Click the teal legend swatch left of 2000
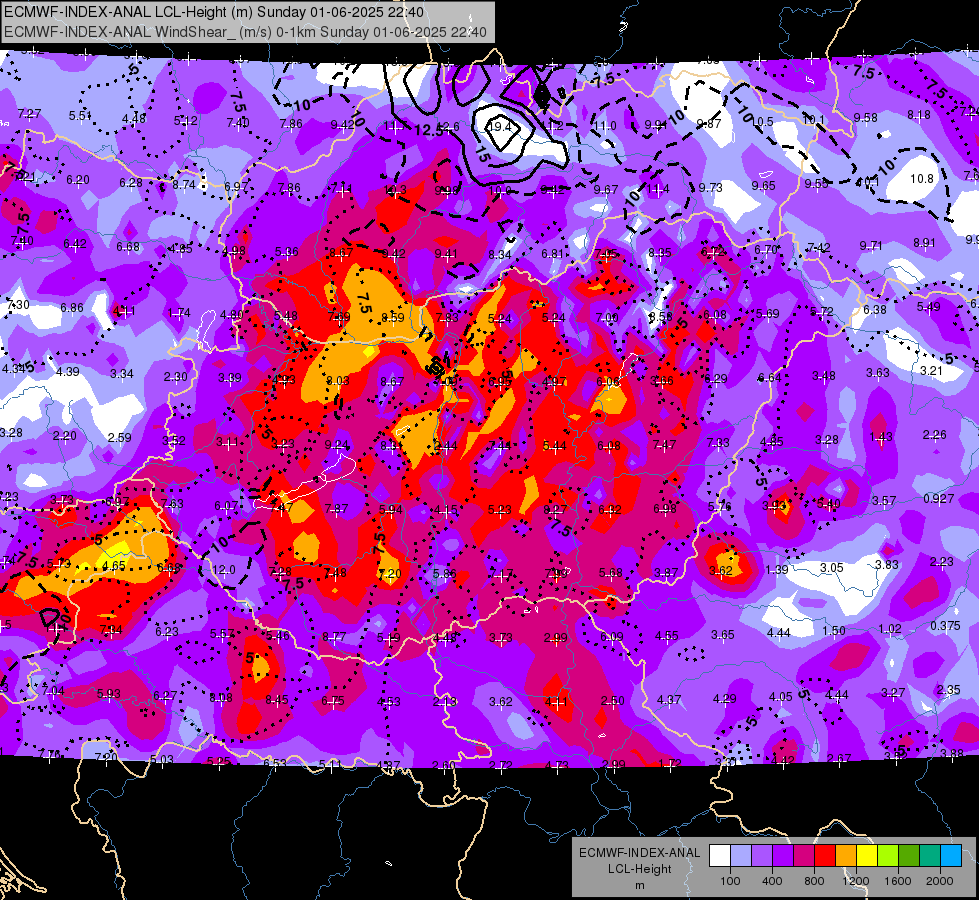 pyautogui.click(x=930, y=856)
